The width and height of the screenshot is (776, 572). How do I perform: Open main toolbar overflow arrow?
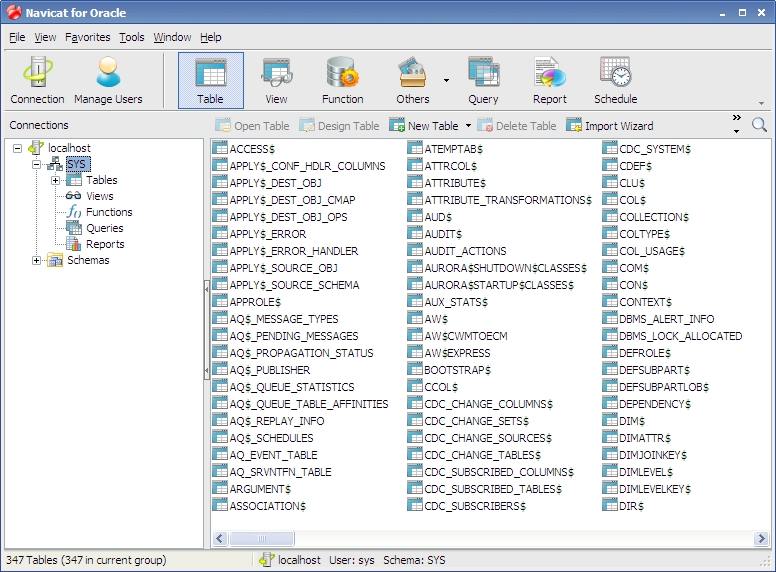pos(761,103)
